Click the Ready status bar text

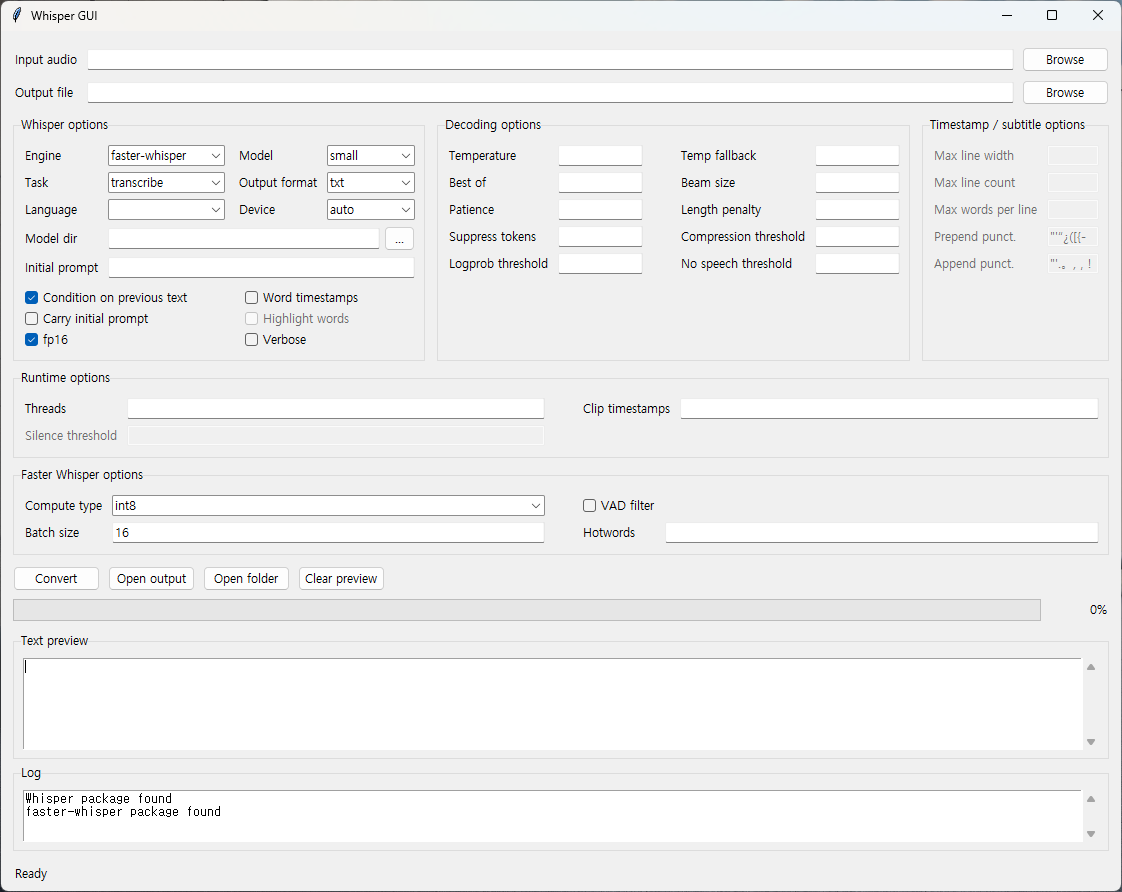(x=31, y=874)
